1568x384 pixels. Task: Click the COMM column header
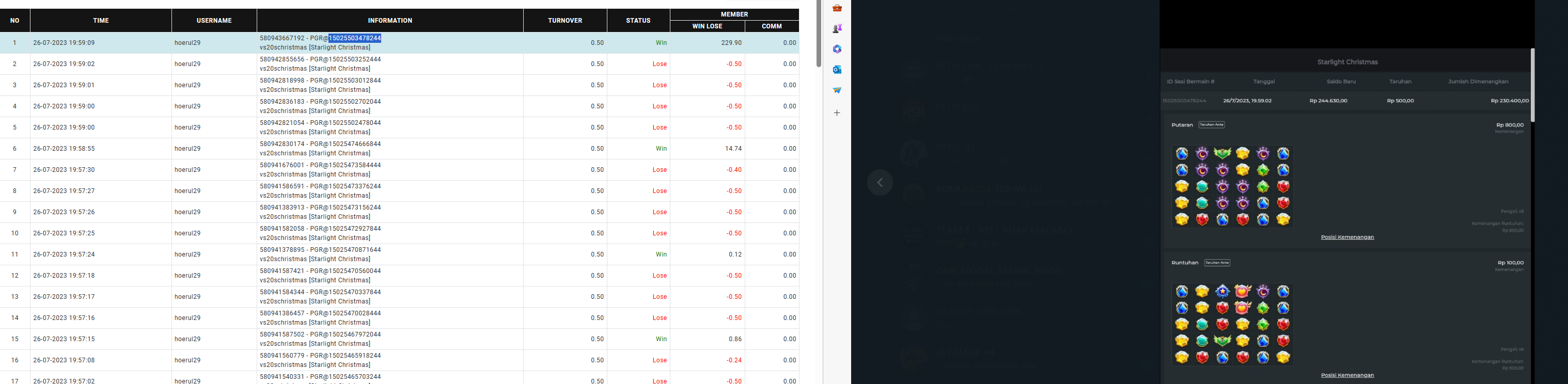(x=772, y=26)
